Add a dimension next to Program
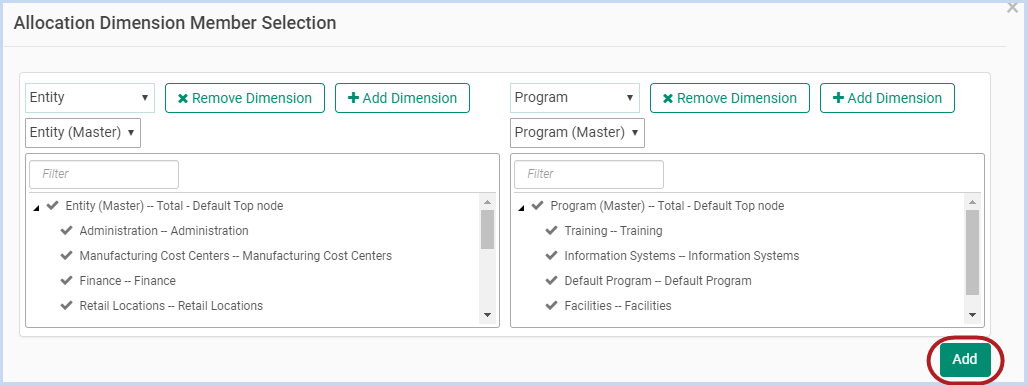This screenshot has width=1027, height=385. [x=887, y=98]
